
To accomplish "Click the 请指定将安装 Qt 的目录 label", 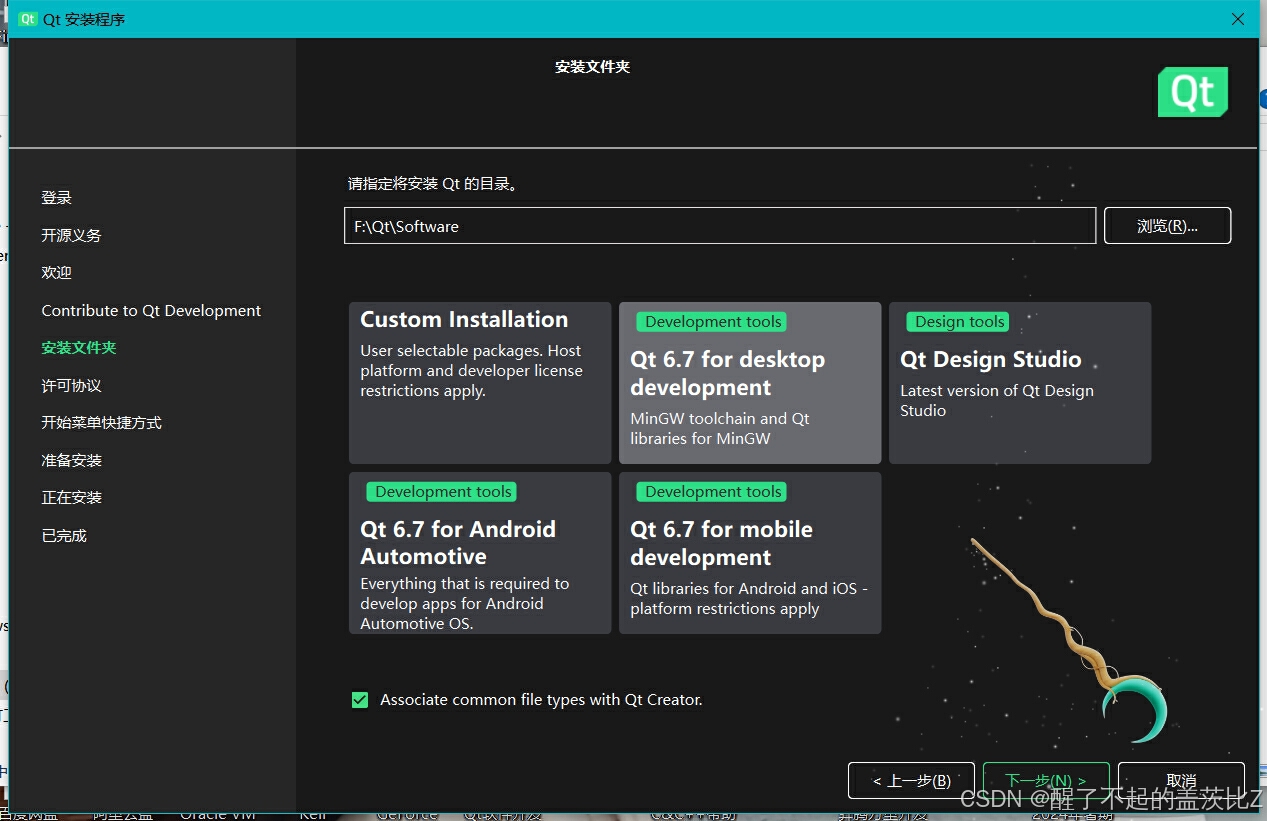I will (432, 184).
